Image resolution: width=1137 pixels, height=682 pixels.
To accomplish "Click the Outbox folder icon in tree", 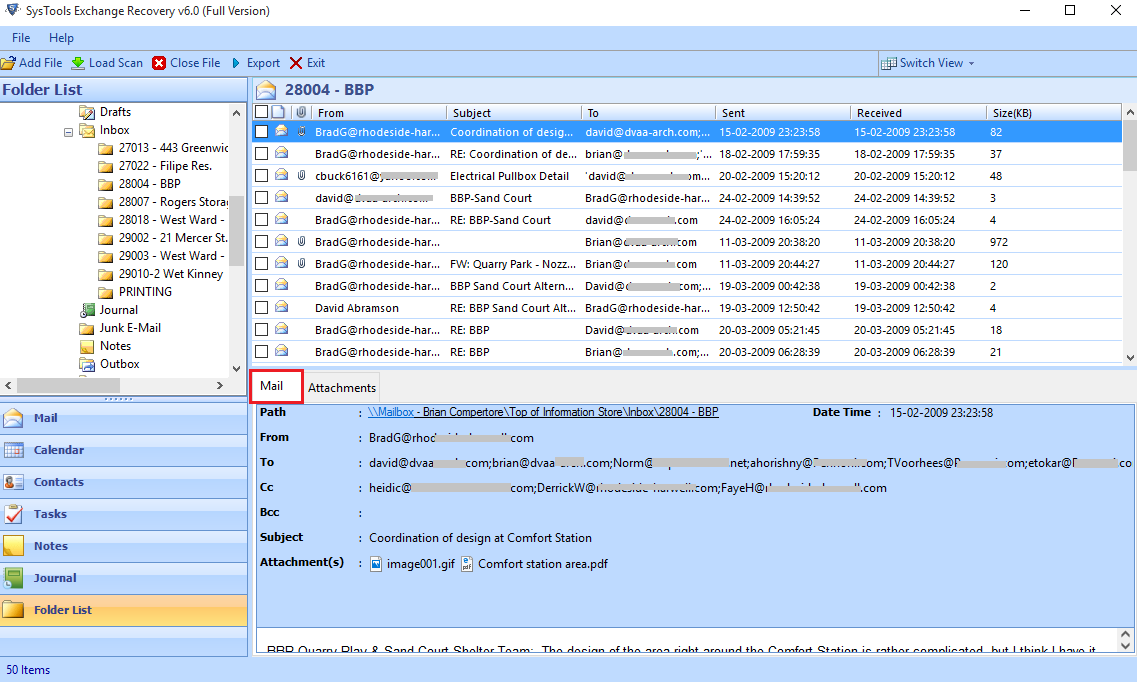I will [87, 364].
